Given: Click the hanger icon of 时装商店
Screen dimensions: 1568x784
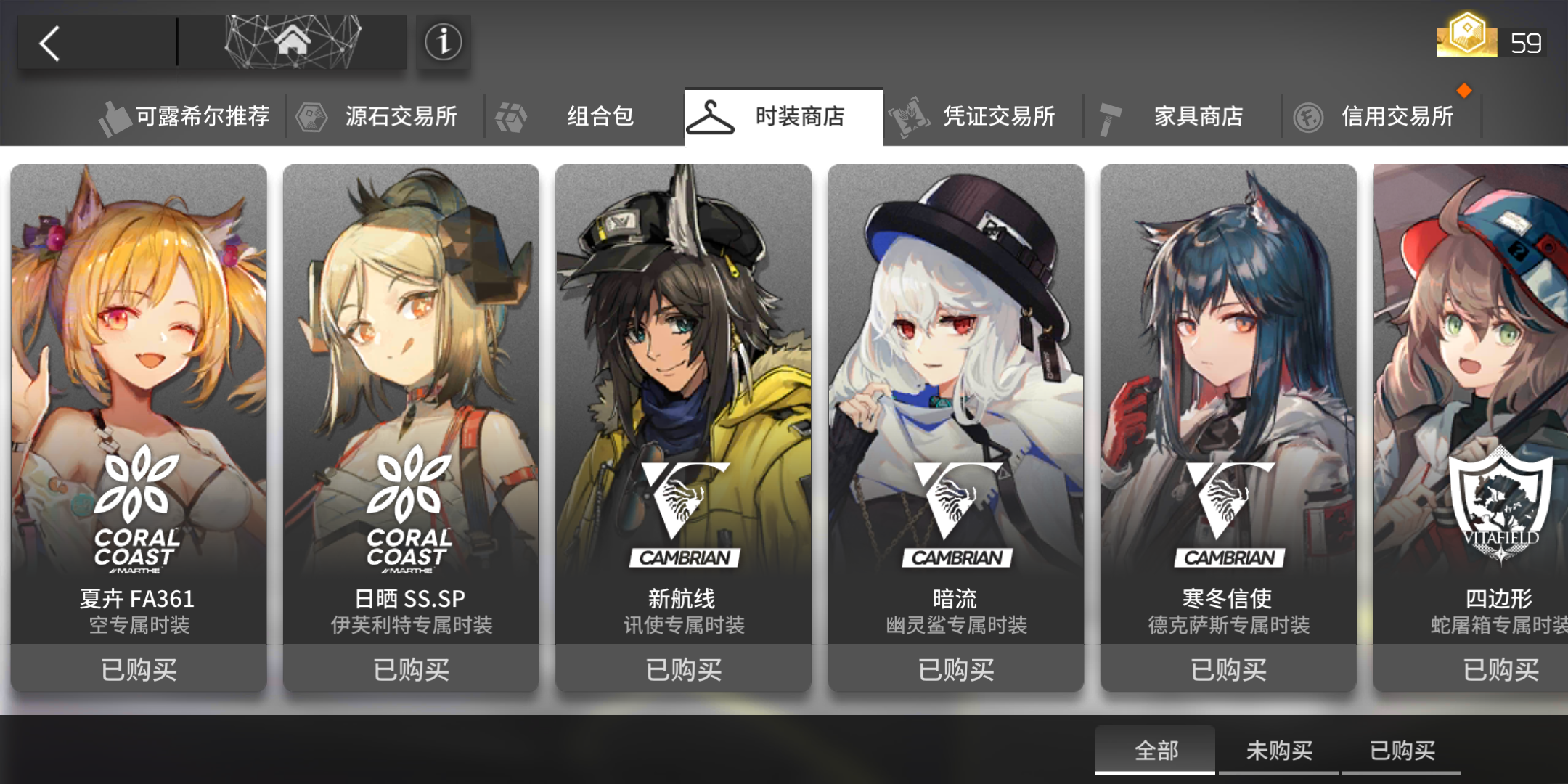Looking at the screenshot, I should pos(711,118).
